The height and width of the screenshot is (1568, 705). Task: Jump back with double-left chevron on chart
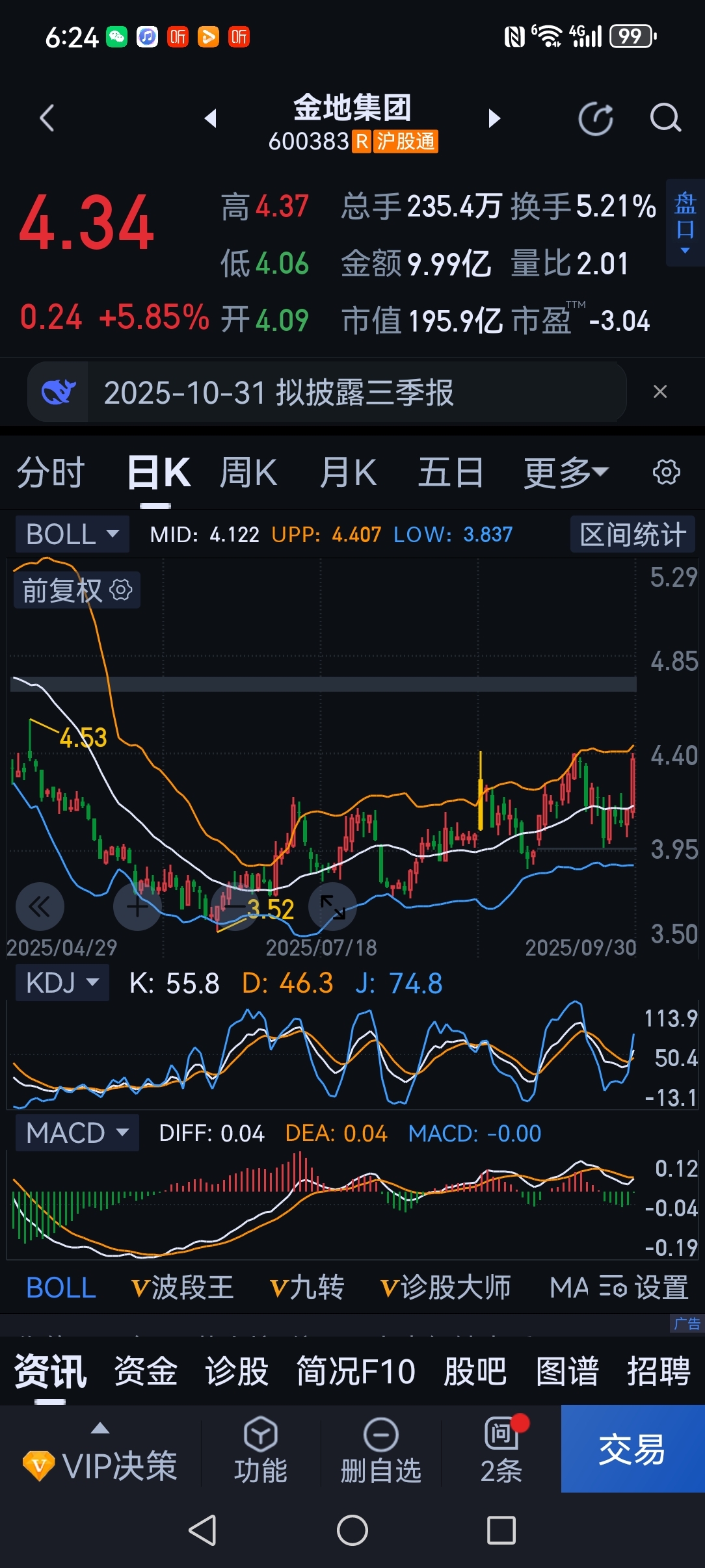(39, 906)
